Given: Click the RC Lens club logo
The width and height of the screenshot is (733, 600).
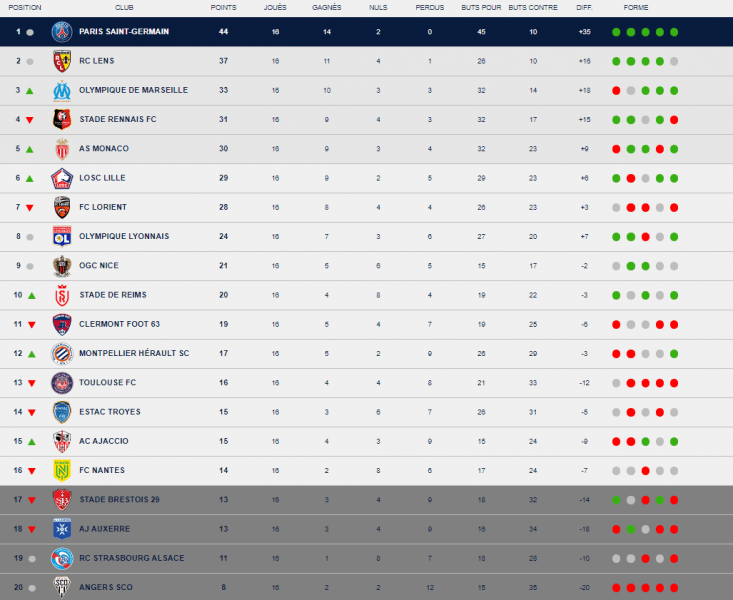Looking at the screenshot, I should (x=62, y=61).
